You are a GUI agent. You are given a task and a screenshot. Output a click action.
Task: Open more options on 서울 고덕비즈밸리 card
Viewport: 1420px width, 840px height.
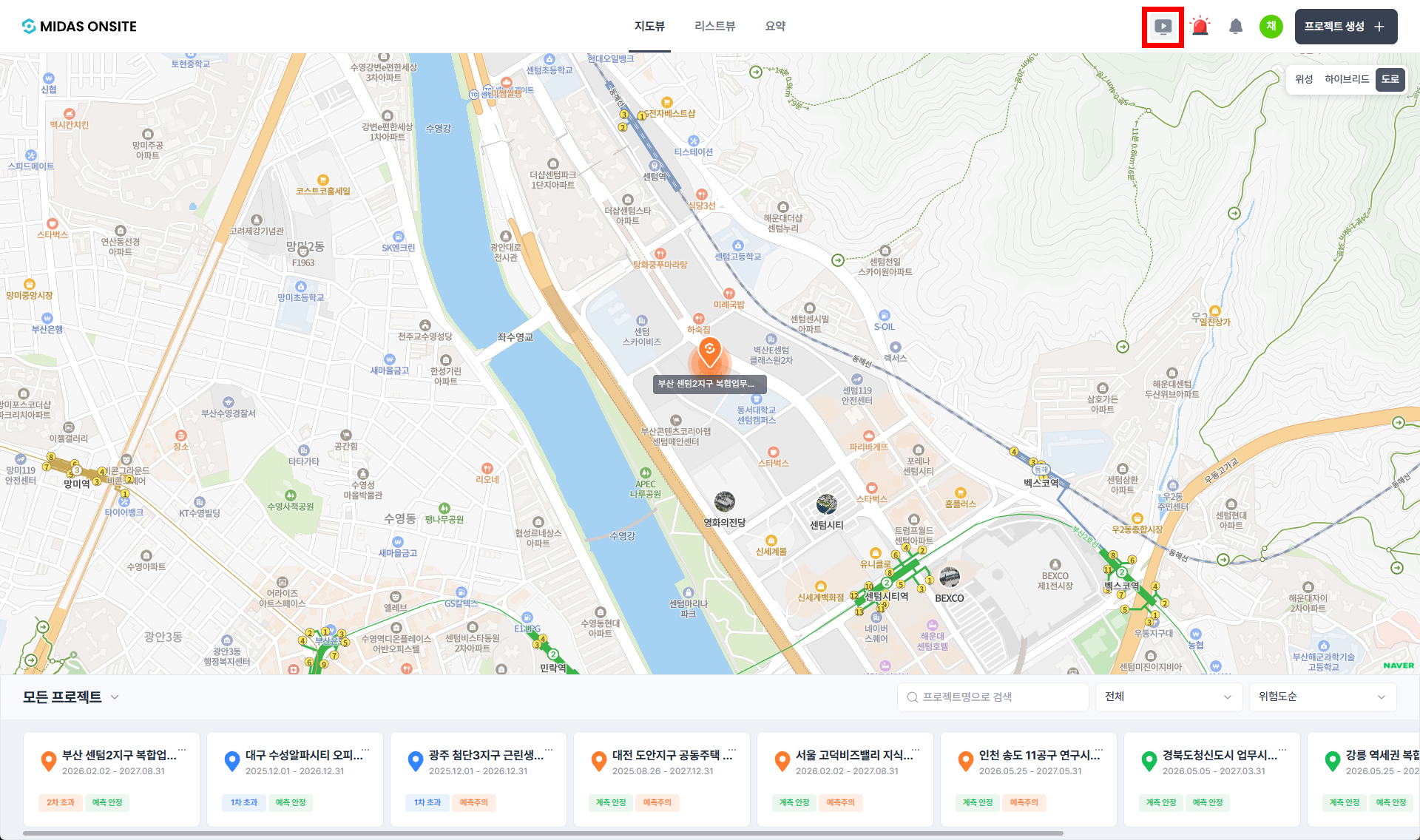916,750
